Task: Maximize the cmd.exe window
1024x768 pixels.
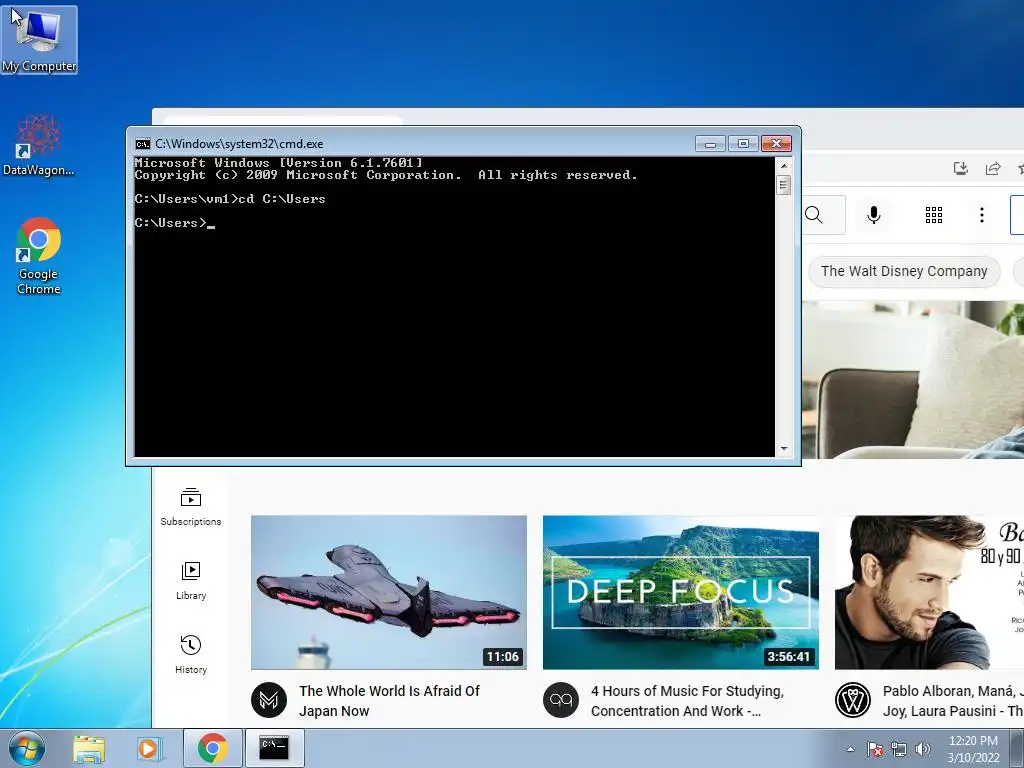Action: point(743,144)
